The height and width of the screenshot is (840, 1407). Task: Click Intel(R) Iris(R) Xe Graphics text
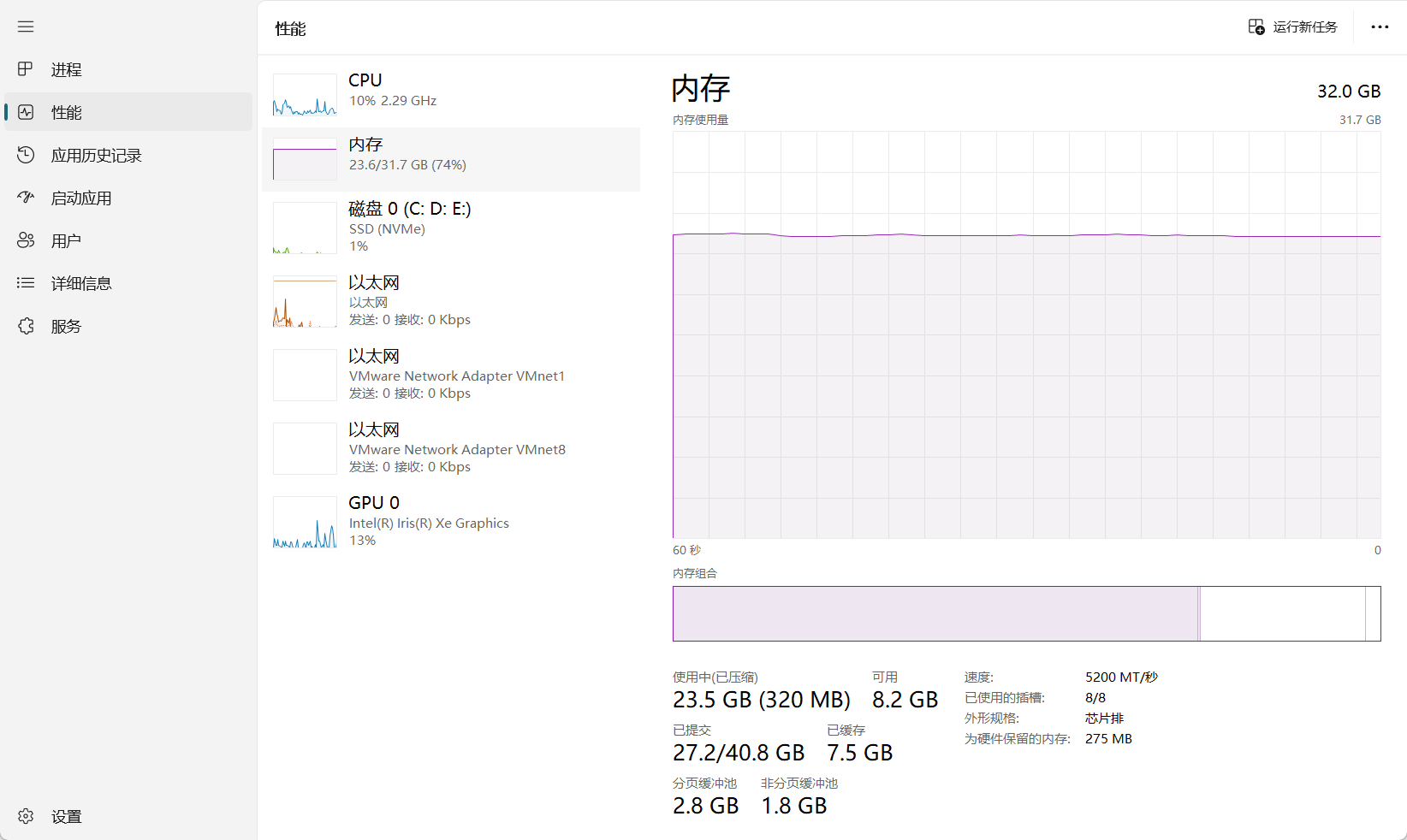(x=429, y=524)
